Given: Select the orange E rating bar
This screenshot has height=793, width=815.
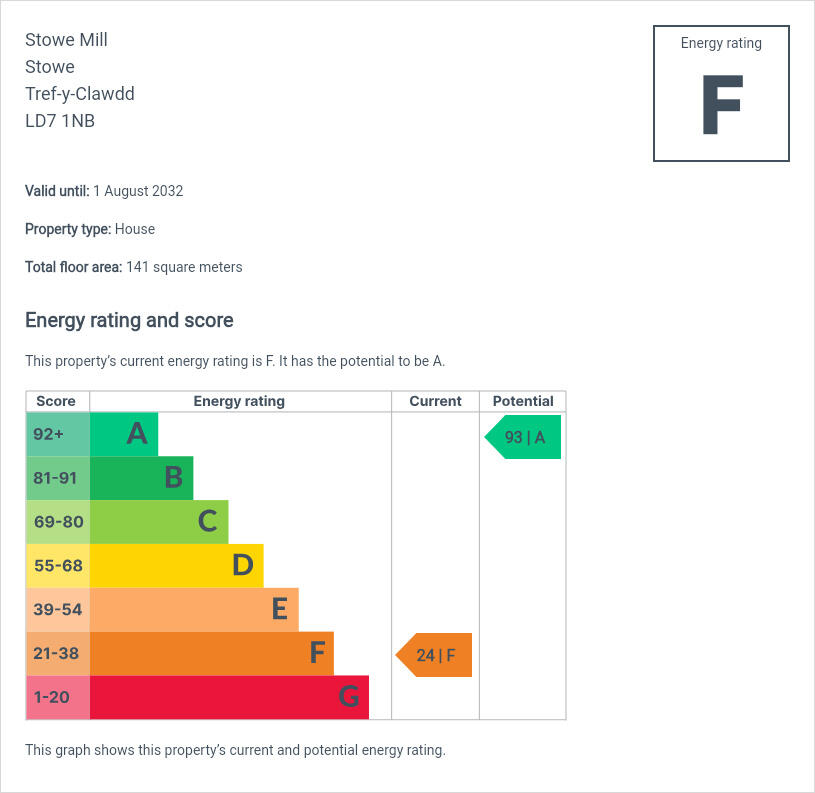Looking at the screenshot, I should click(194, 610).
